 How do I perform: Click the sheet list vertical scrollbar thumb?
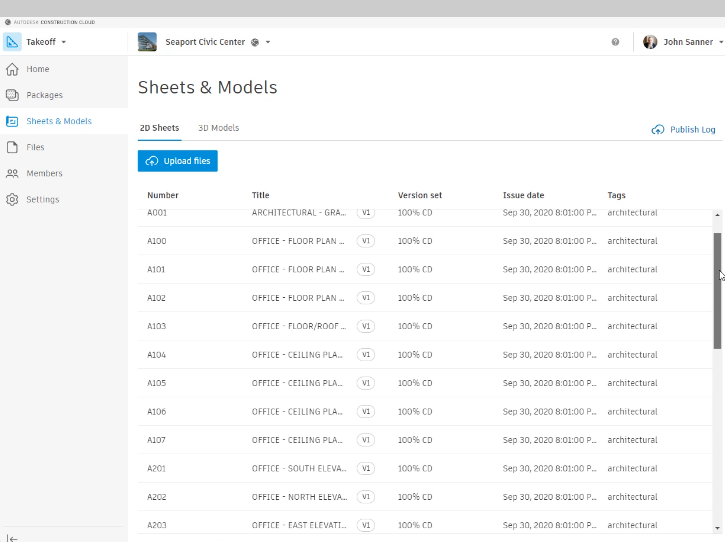[717, 290]
